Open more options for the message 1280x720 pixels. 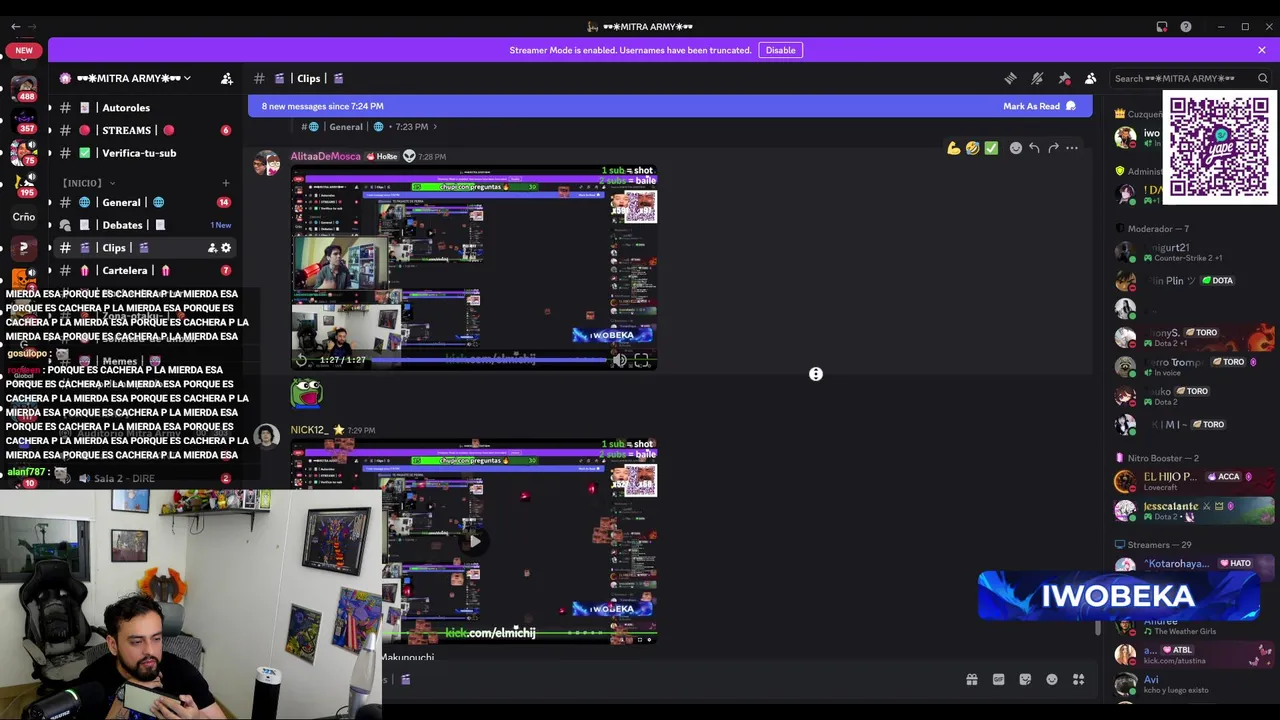coord(1072,148)
